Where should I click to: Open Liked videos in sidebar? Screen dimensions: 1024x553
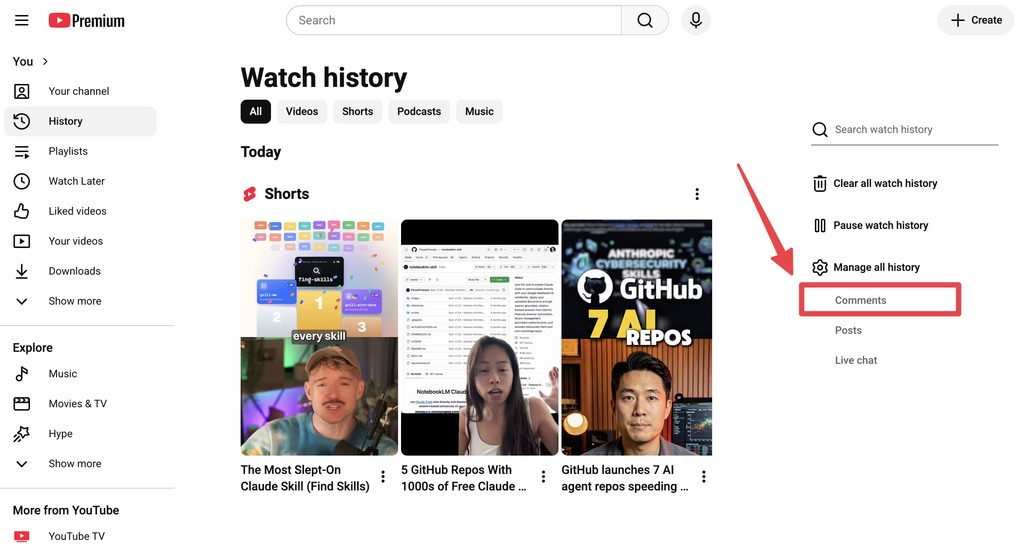(77, 212)
